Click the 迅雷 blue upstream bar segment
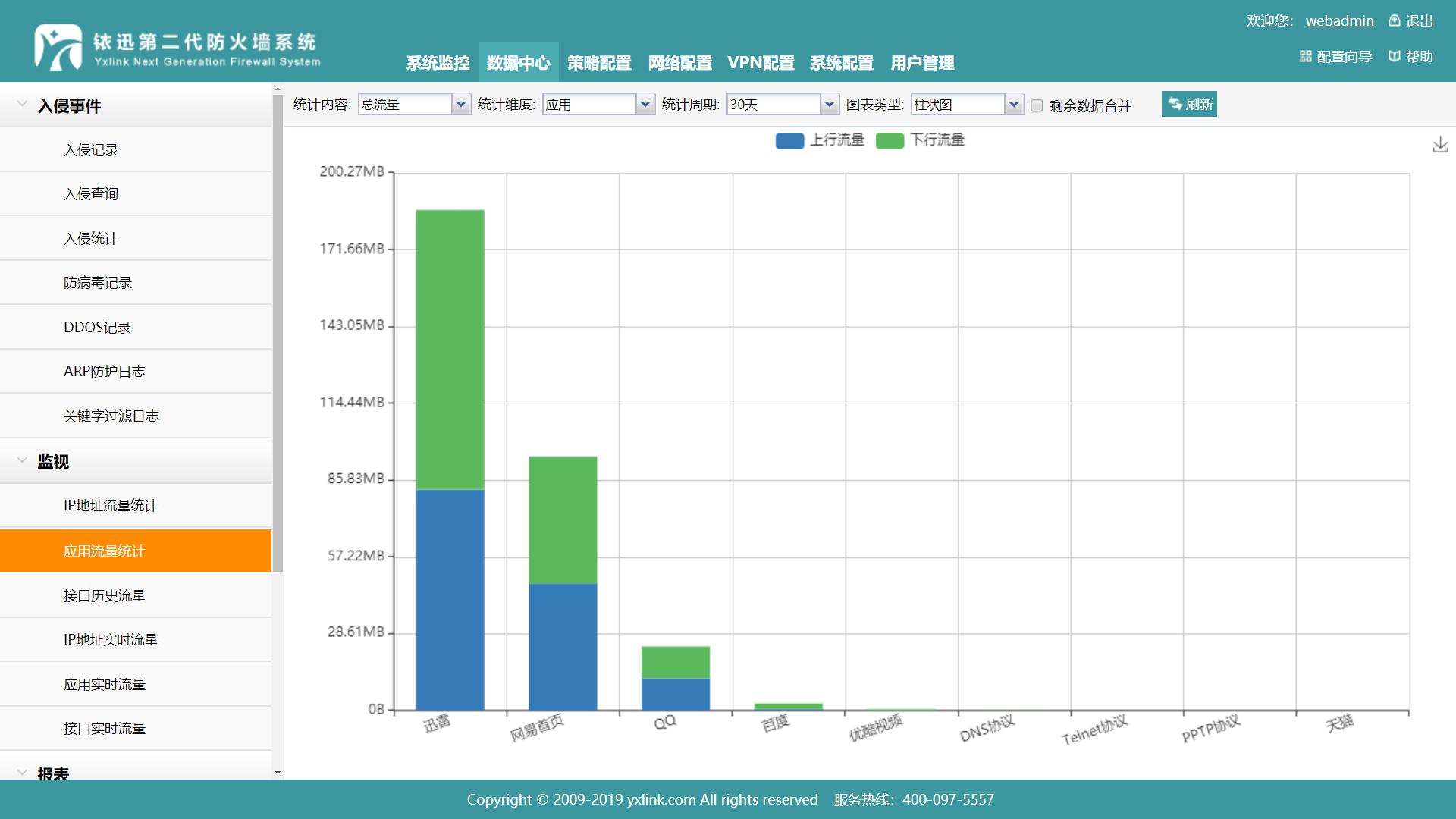The height and width of the screenshot is (819, 1456). (x=450, y=600)
